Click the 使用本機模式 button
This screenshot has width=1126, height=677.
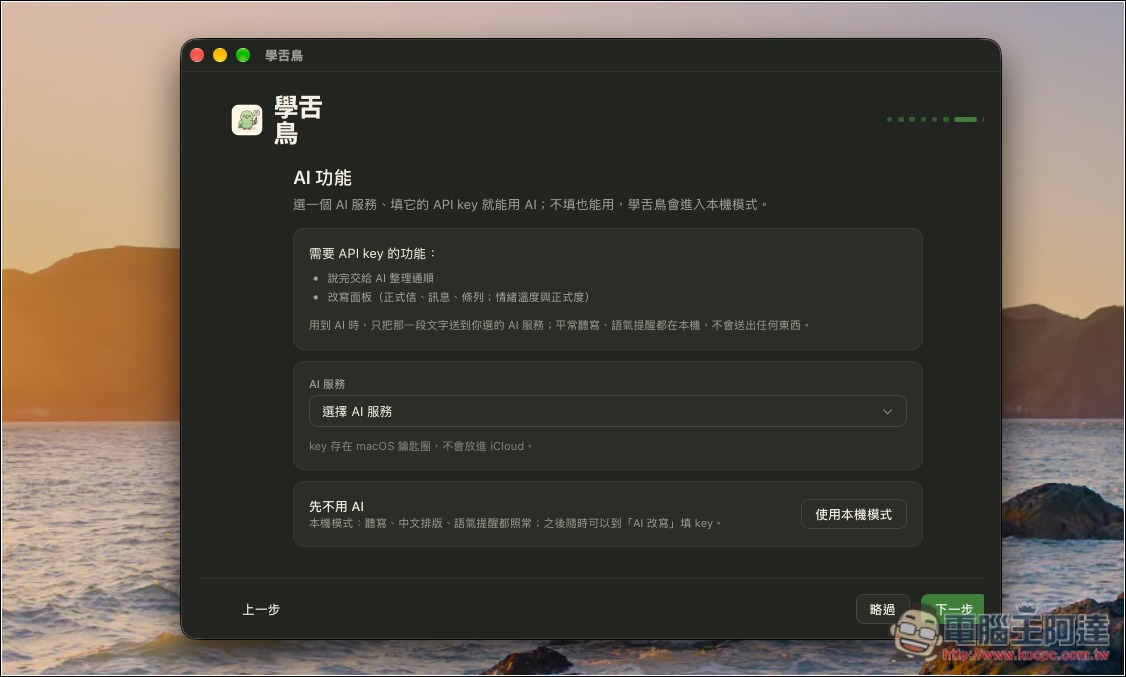pyautogui.click(x=853, y=514)
